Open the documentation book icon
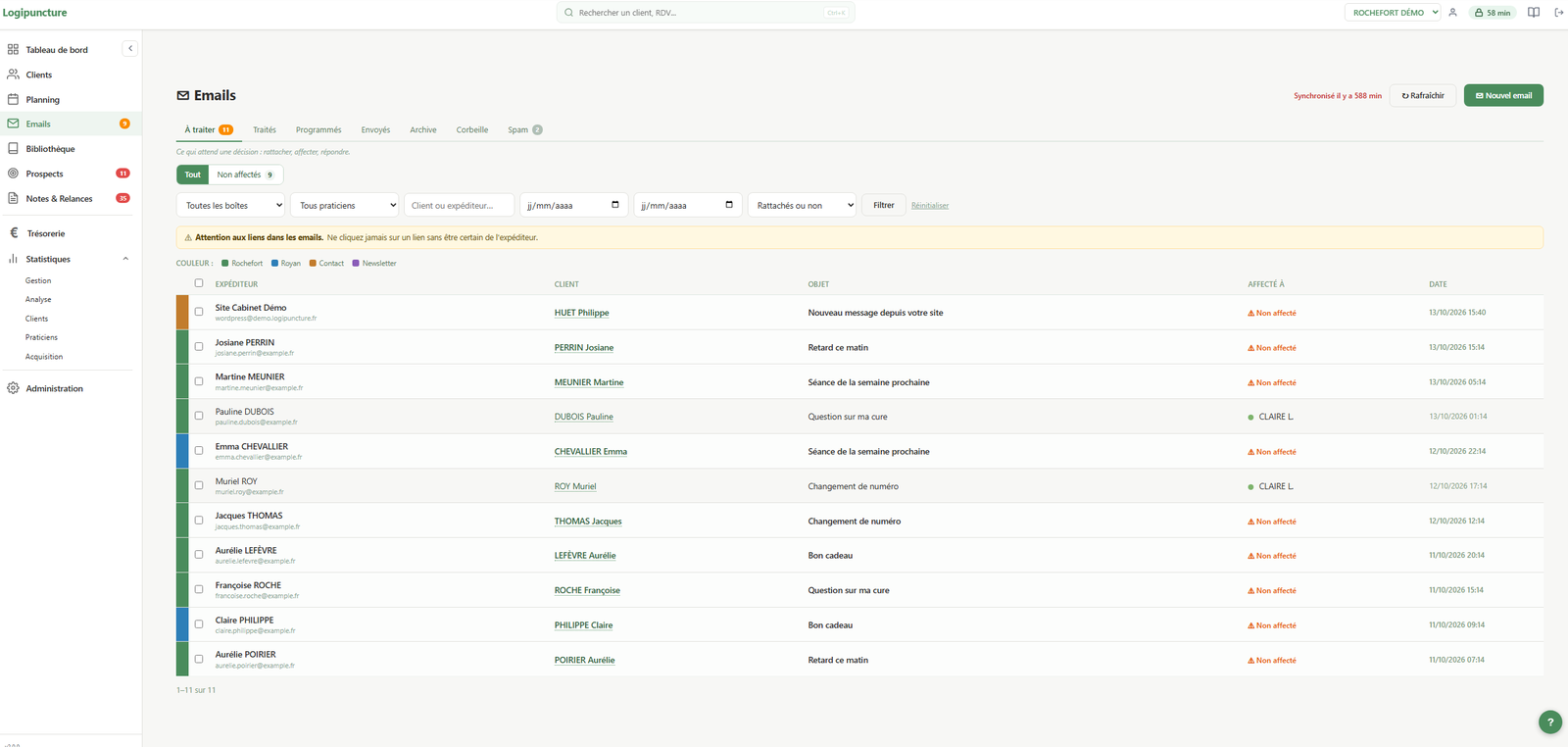The height and width of the screenshot is (747, 1568). (1534, 13)
